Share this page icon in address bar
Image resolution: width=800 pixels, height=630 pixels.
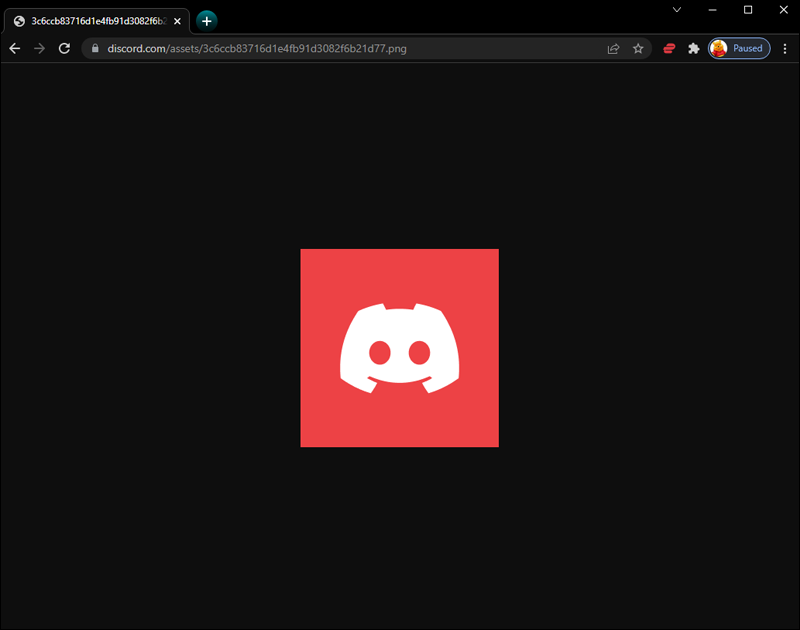(613, 48)
